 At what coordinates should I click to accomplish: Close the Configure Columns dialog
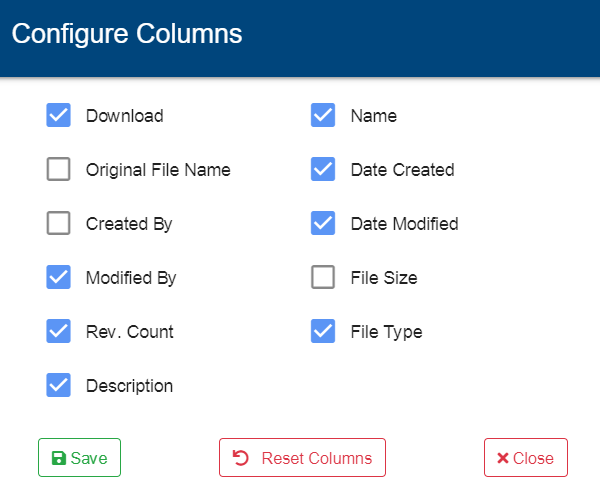coord(526,458)
